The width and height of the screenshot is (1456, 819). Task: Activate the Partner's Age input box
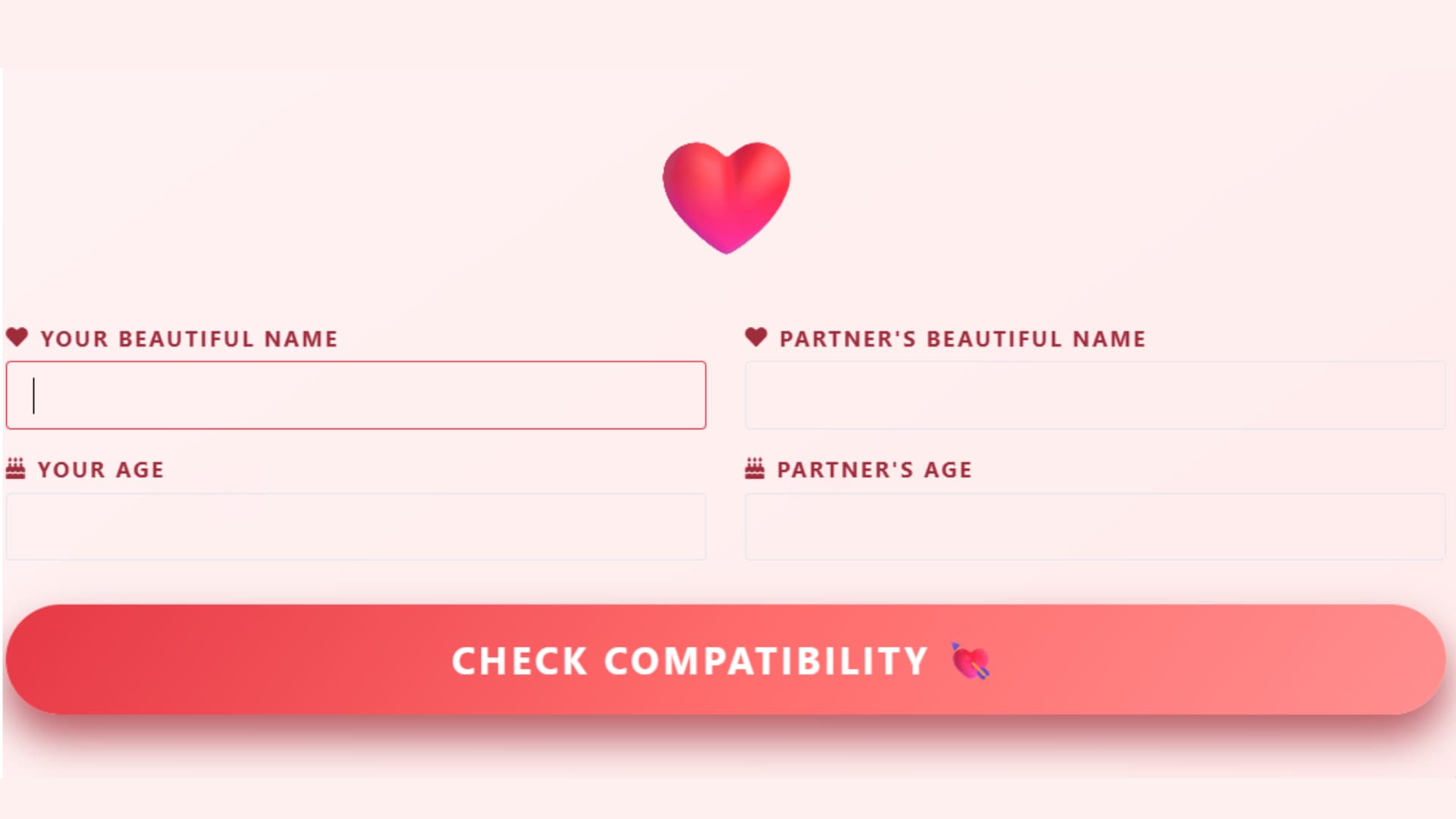(1095, 527)
